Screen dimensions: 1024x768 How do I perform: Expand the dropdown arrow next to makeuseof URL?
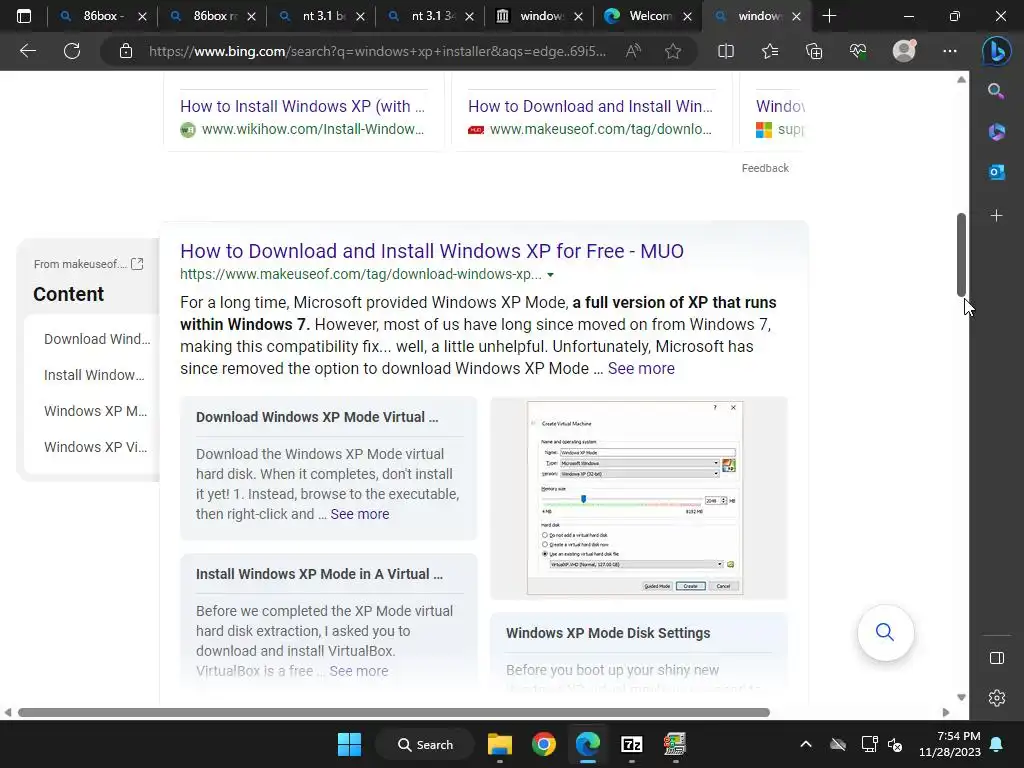(550, 275)
